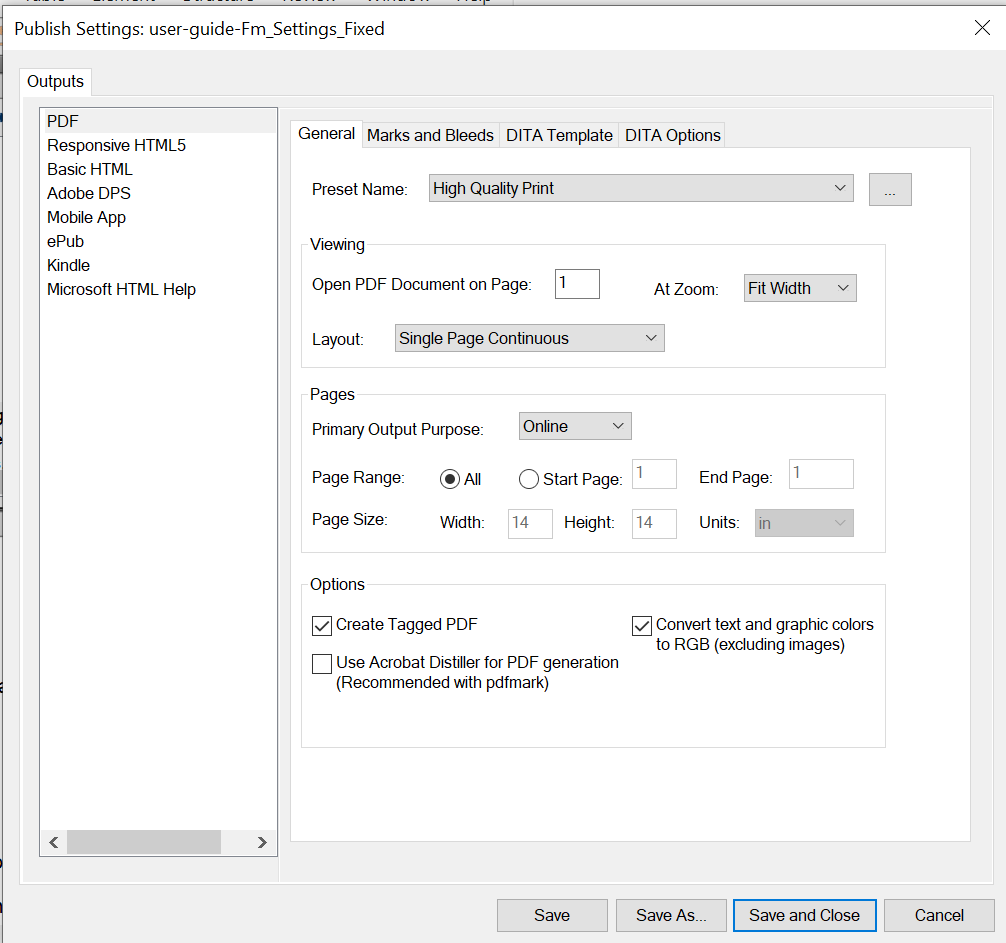
Task: Open the DITA Options tab
Action: coord(671,134)
